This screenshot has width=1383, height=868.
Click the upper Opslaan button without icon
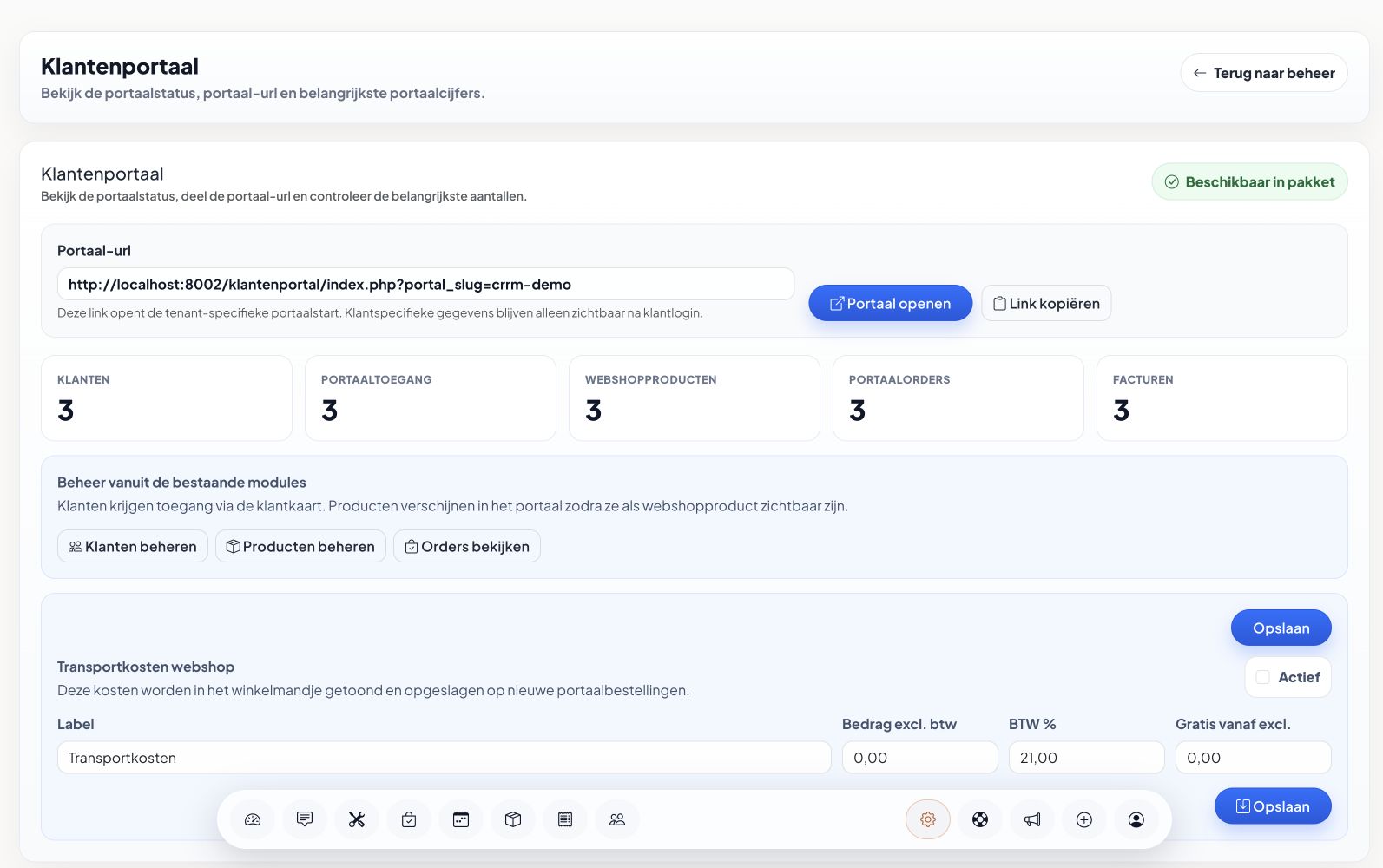1281,628
